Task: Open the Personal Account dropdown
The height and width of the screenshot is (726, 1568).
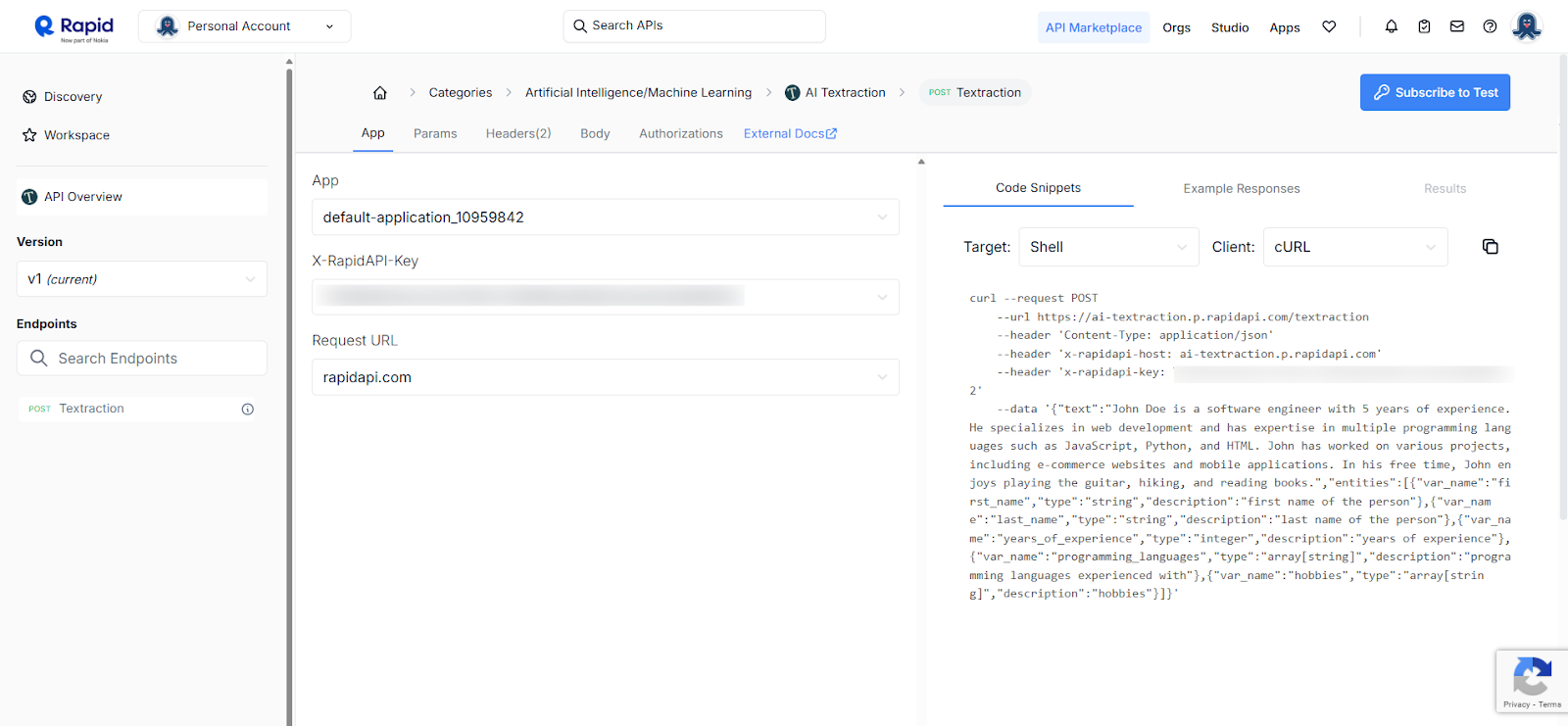Action: pyautogui.click(x=244, y=26)
